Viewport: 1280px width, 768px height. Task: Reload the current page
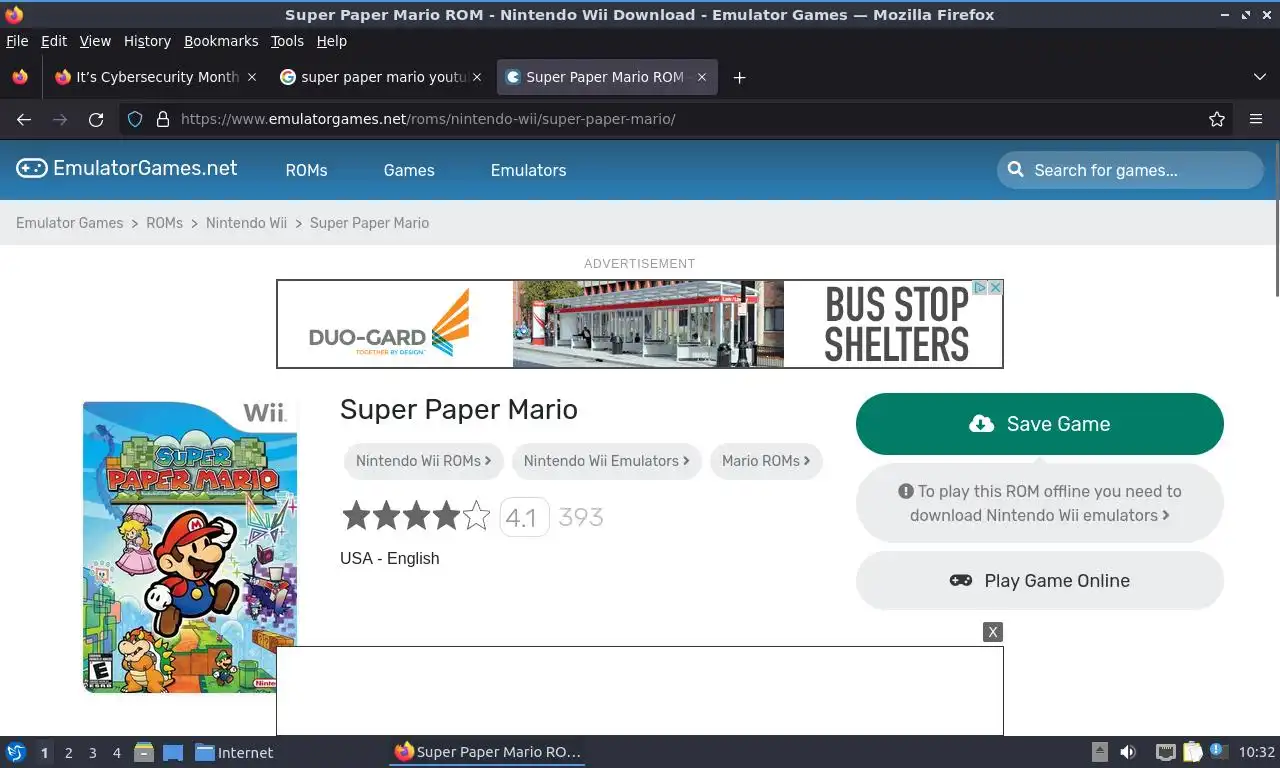(x=96, y=119)
